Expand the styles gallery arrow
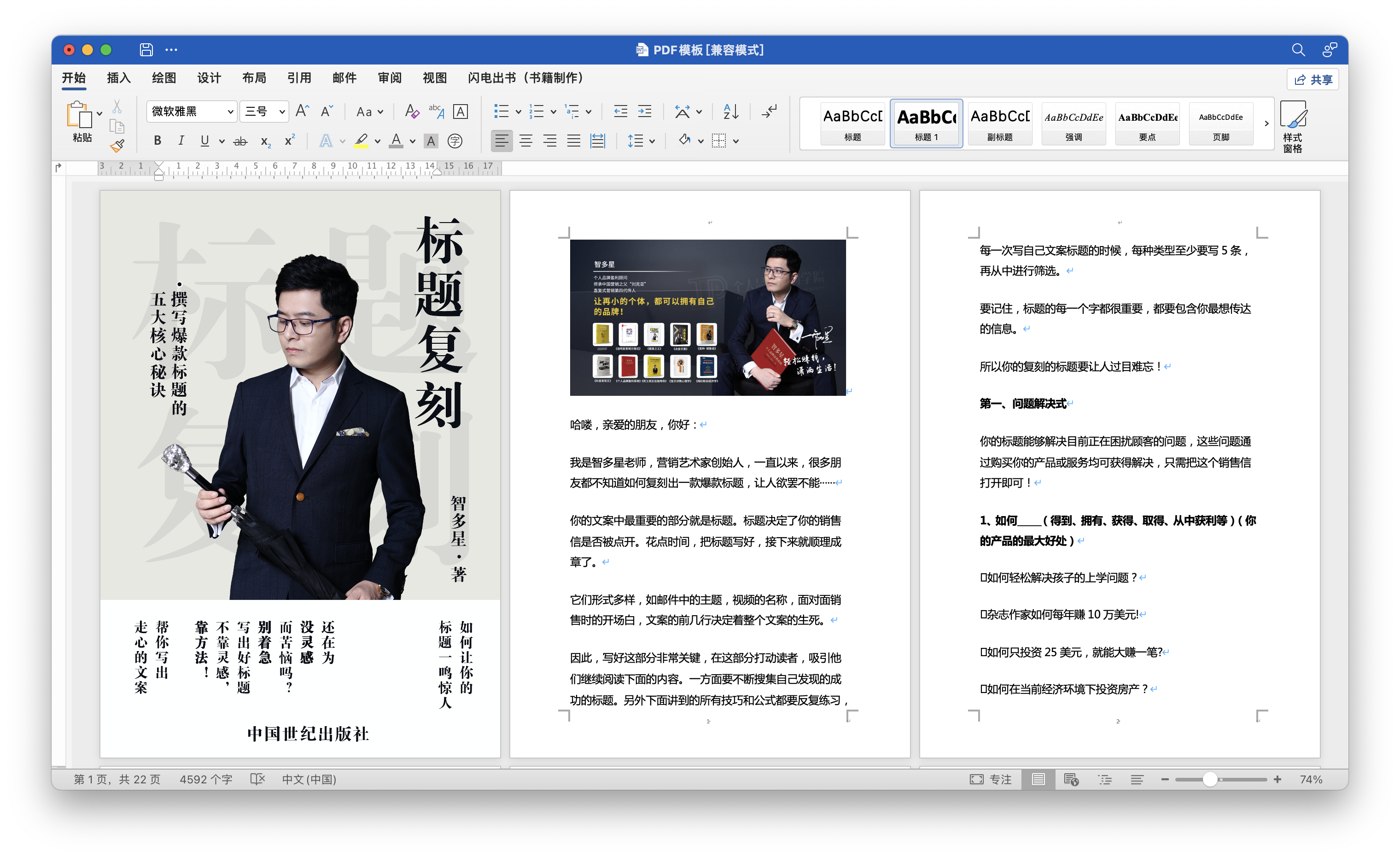The image size is (1400, 858). pyautogui.click(x=1266, y=123)
